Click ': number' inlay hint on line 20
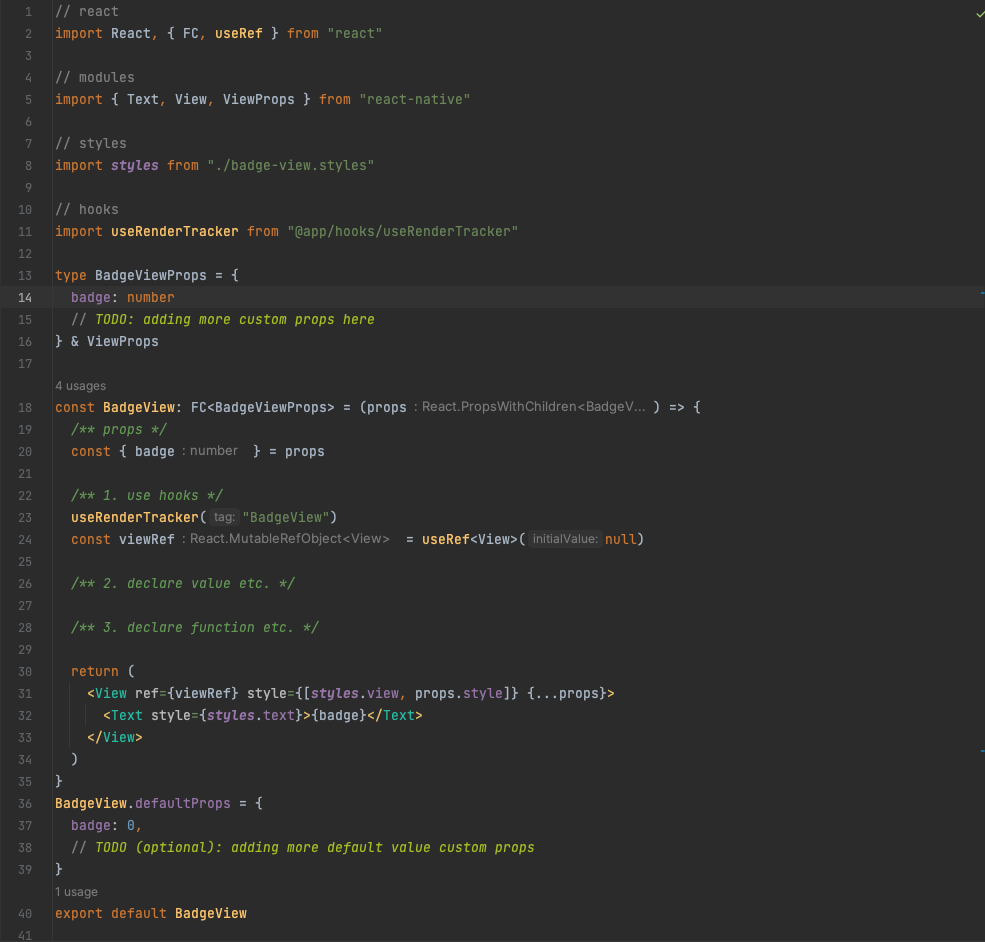This screenshot has width=985, height=942. (210, 451)
